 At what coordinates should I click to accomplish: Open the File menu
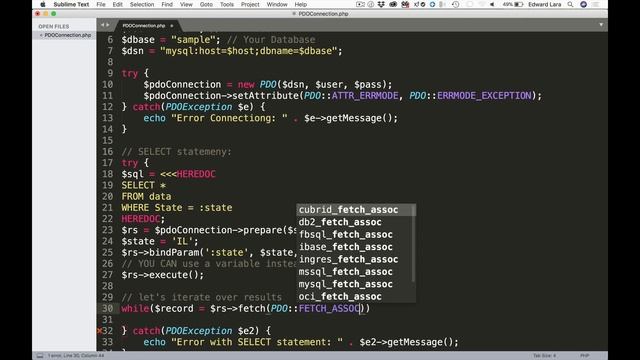click(x=101, y=4)
